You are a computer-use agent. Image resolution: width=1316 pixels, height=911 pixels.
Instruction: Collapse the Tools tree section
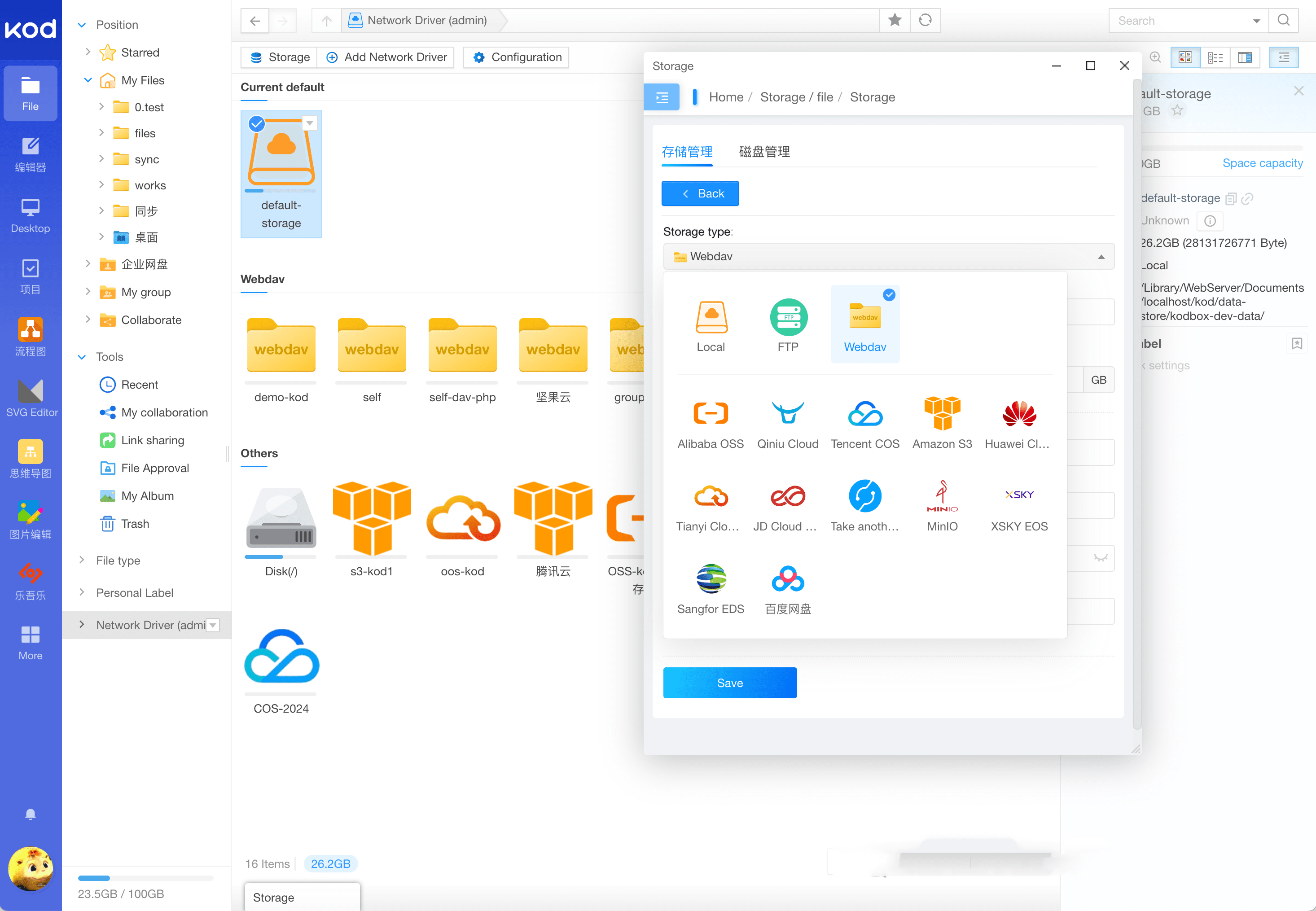[82, 357]
